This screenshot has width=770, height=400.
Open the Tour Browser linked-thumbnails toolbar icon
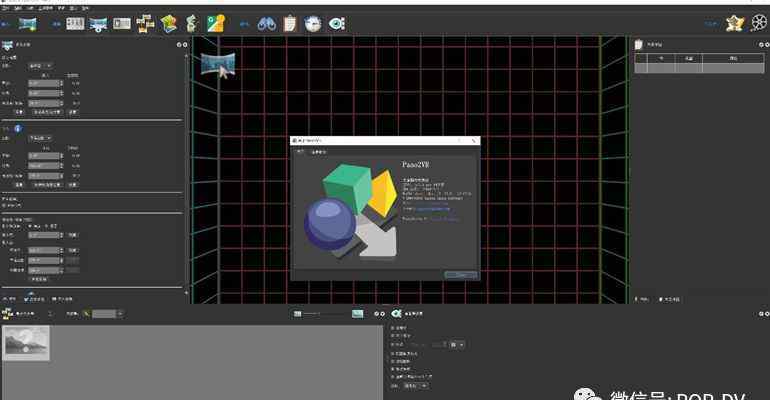pos(145,24)
